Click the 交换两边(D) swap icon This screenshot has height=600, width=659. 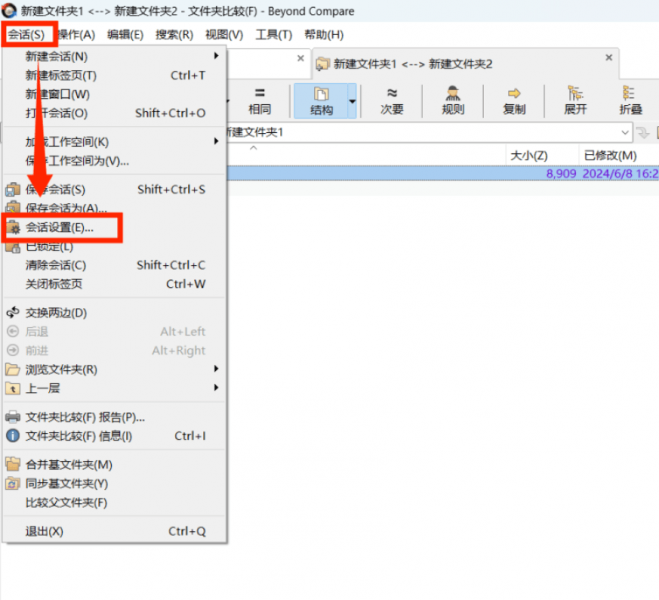[13, 313]
